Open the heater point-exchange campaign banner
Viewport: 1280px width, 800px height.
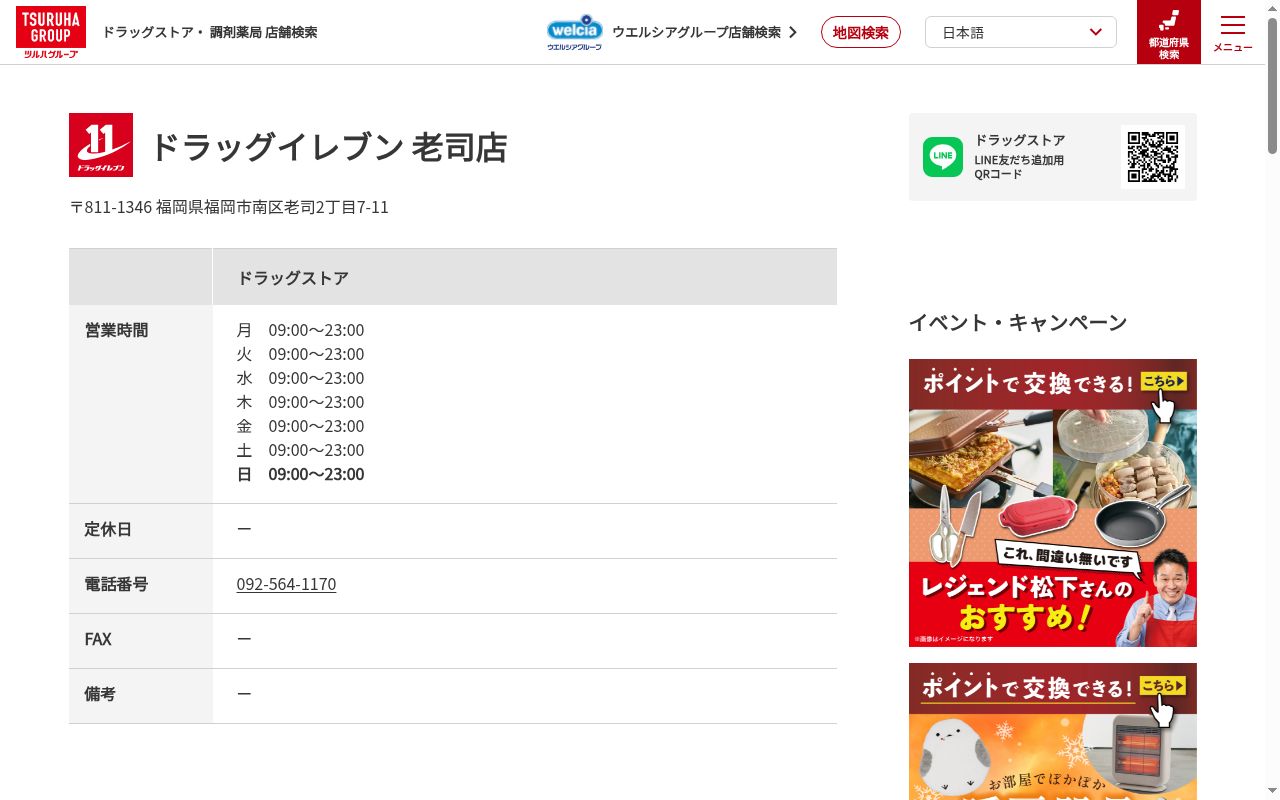pos(1053,731)
